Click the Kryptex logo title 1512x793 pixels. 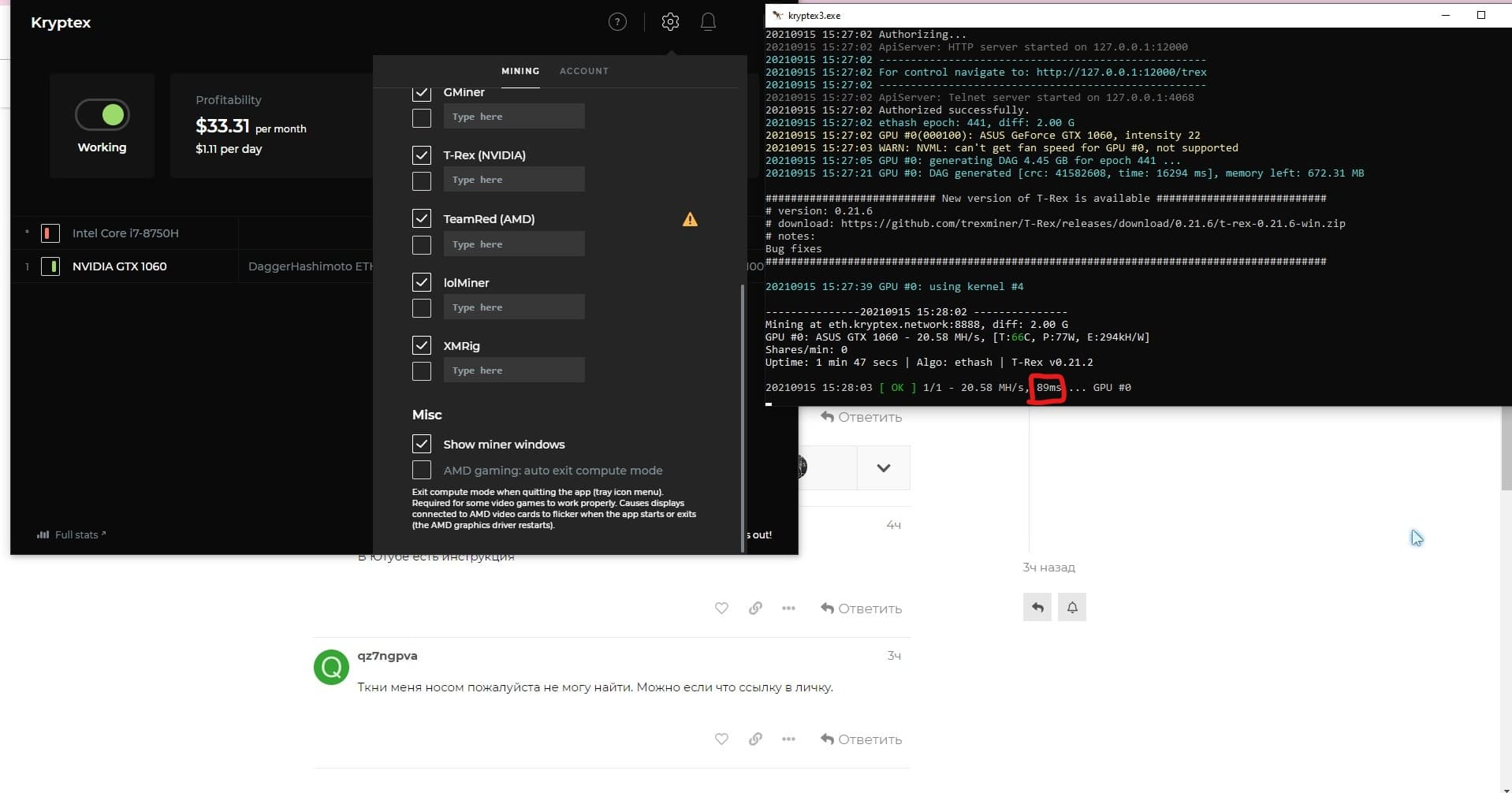point(61,23)
